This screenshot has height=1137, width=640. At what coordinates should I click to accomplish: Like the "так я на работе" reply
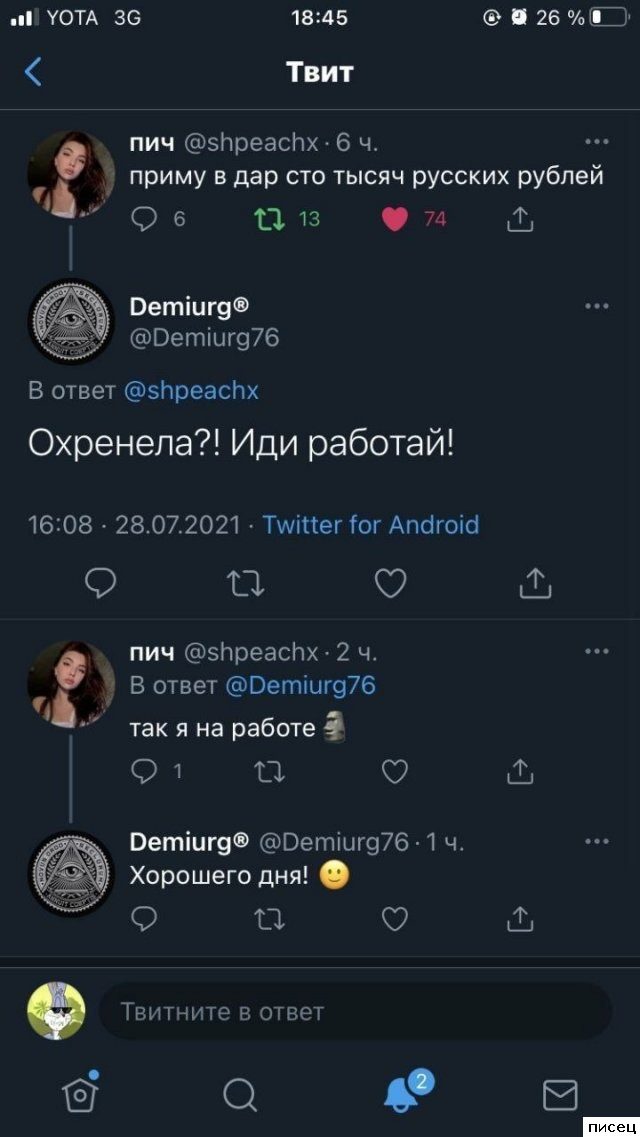(395, 771)
